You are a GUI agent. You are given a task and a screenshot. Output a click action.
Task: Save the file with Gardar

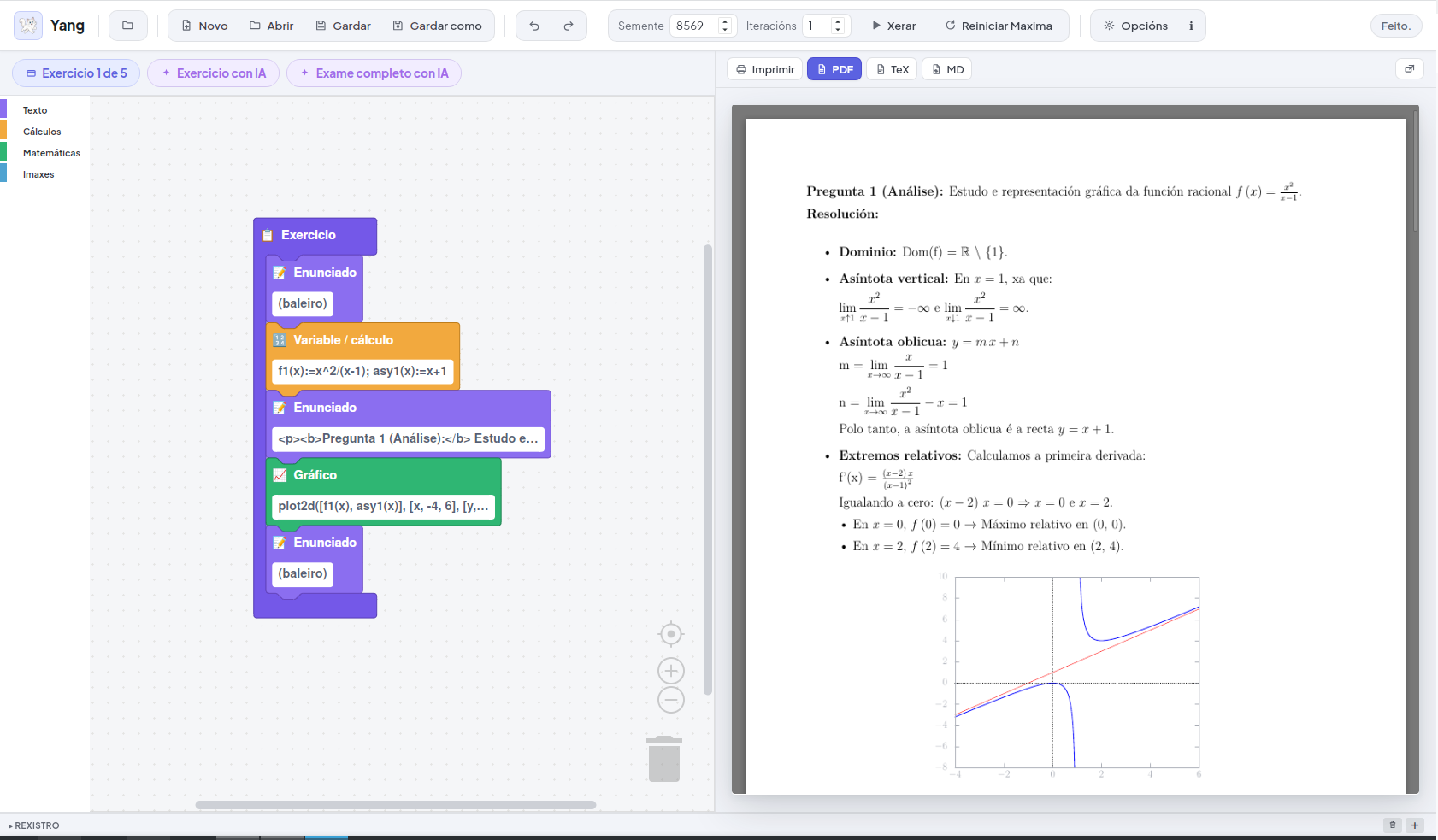[x=343, y=26]
